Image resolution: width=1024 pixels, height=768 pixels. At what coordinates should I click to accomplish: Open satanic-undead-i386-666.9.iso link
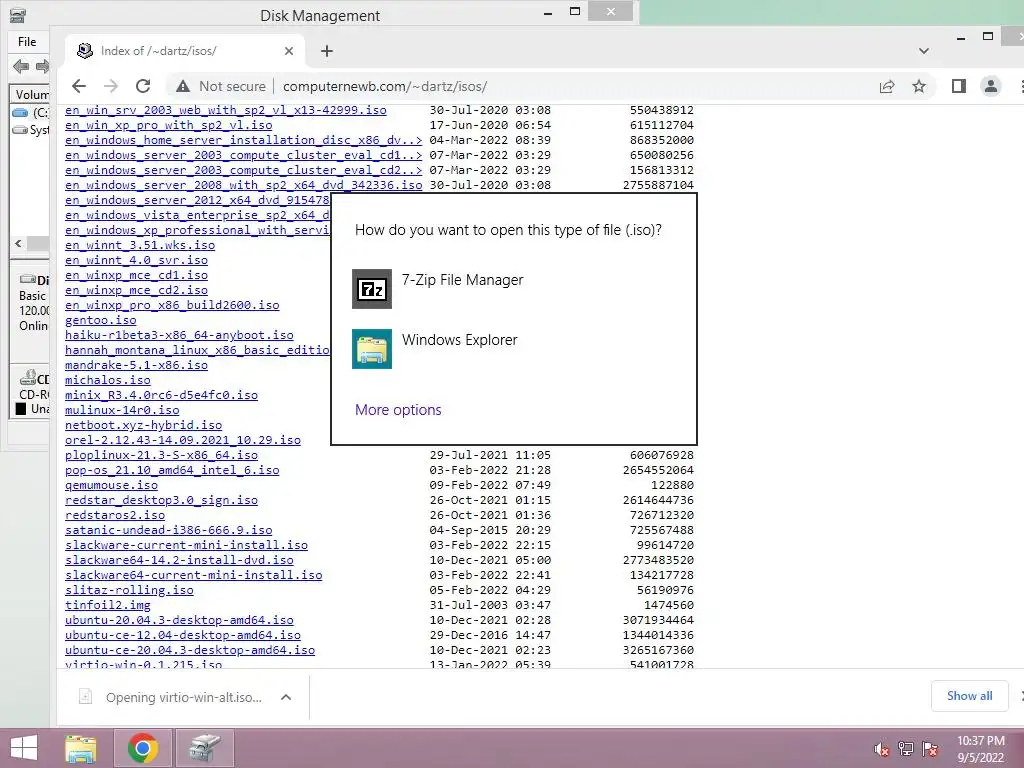pos(168,530)
